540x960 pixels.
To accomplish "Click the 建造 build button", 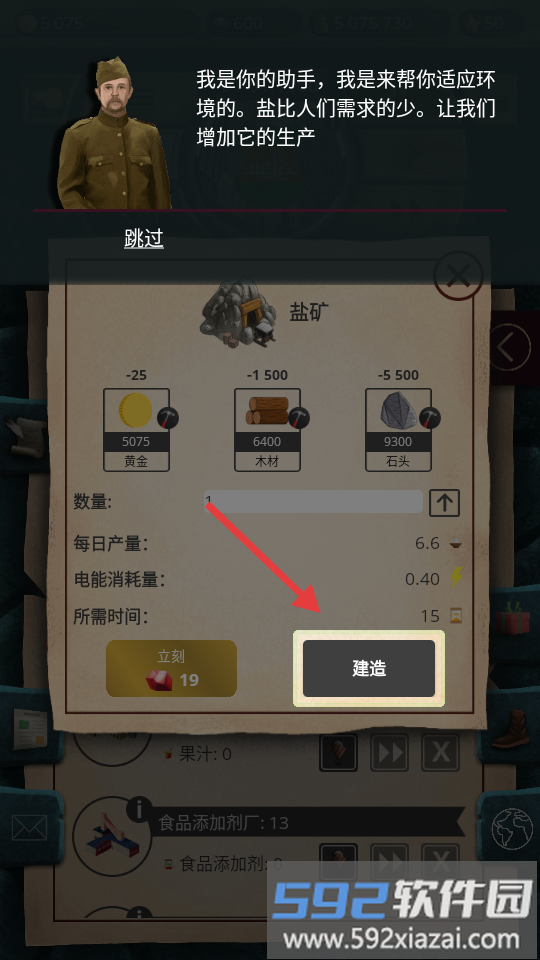I will click(369, 668).
